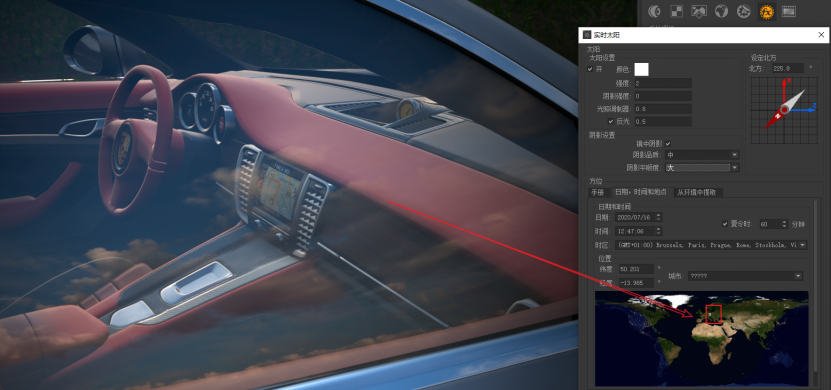Click the date stepper arrows
This screenshot has width=831, height=390.
point(658,217)
